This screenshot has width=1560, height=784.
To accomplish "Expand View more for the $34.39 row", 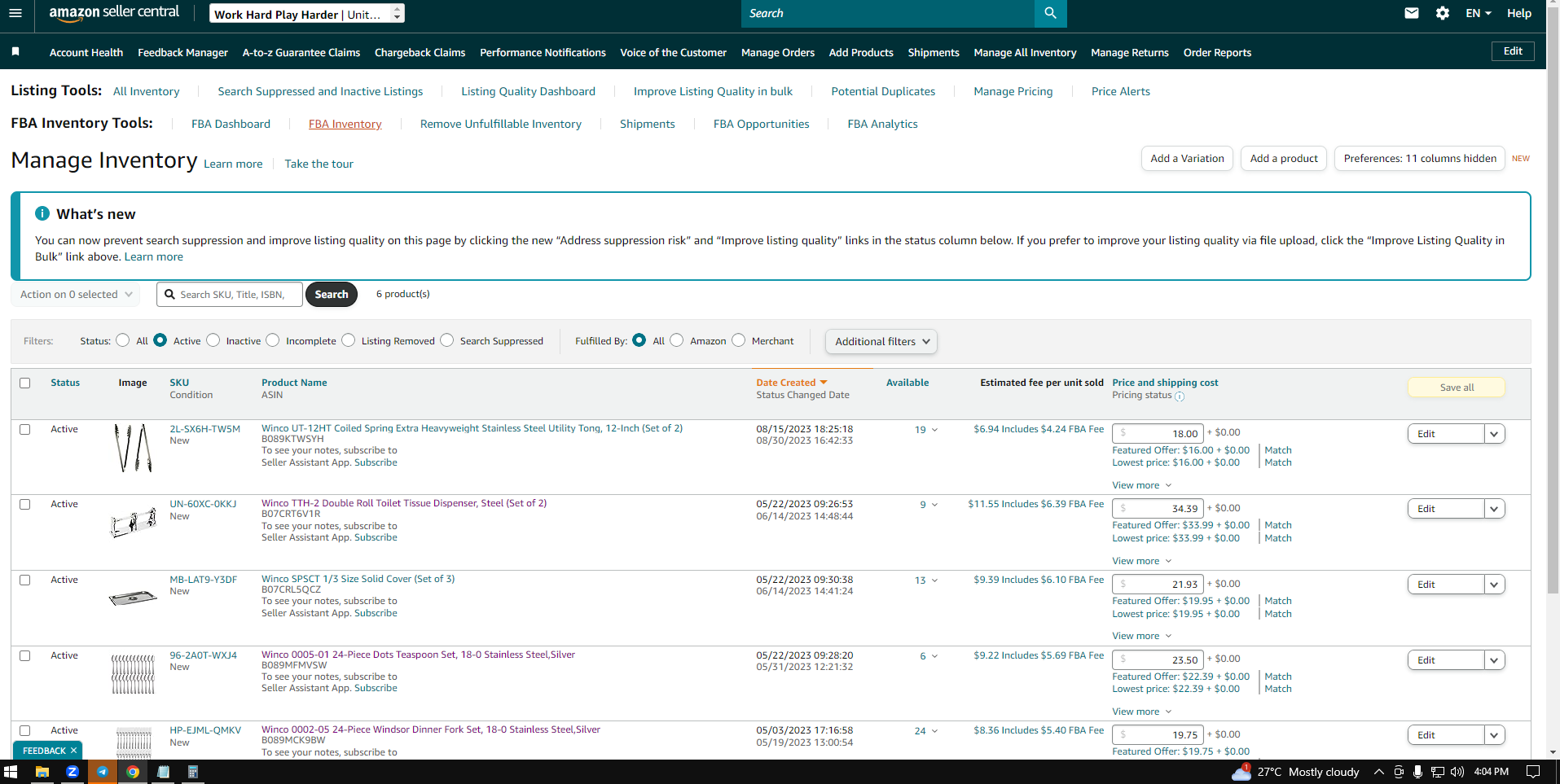I will point(1141,561).
